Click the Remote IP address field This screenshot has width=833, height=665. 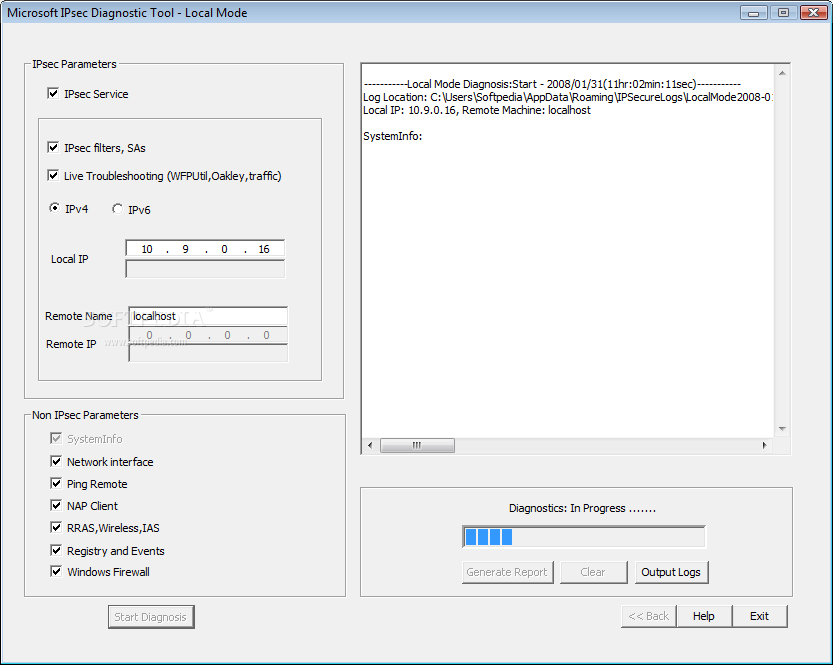pos(208,335)
